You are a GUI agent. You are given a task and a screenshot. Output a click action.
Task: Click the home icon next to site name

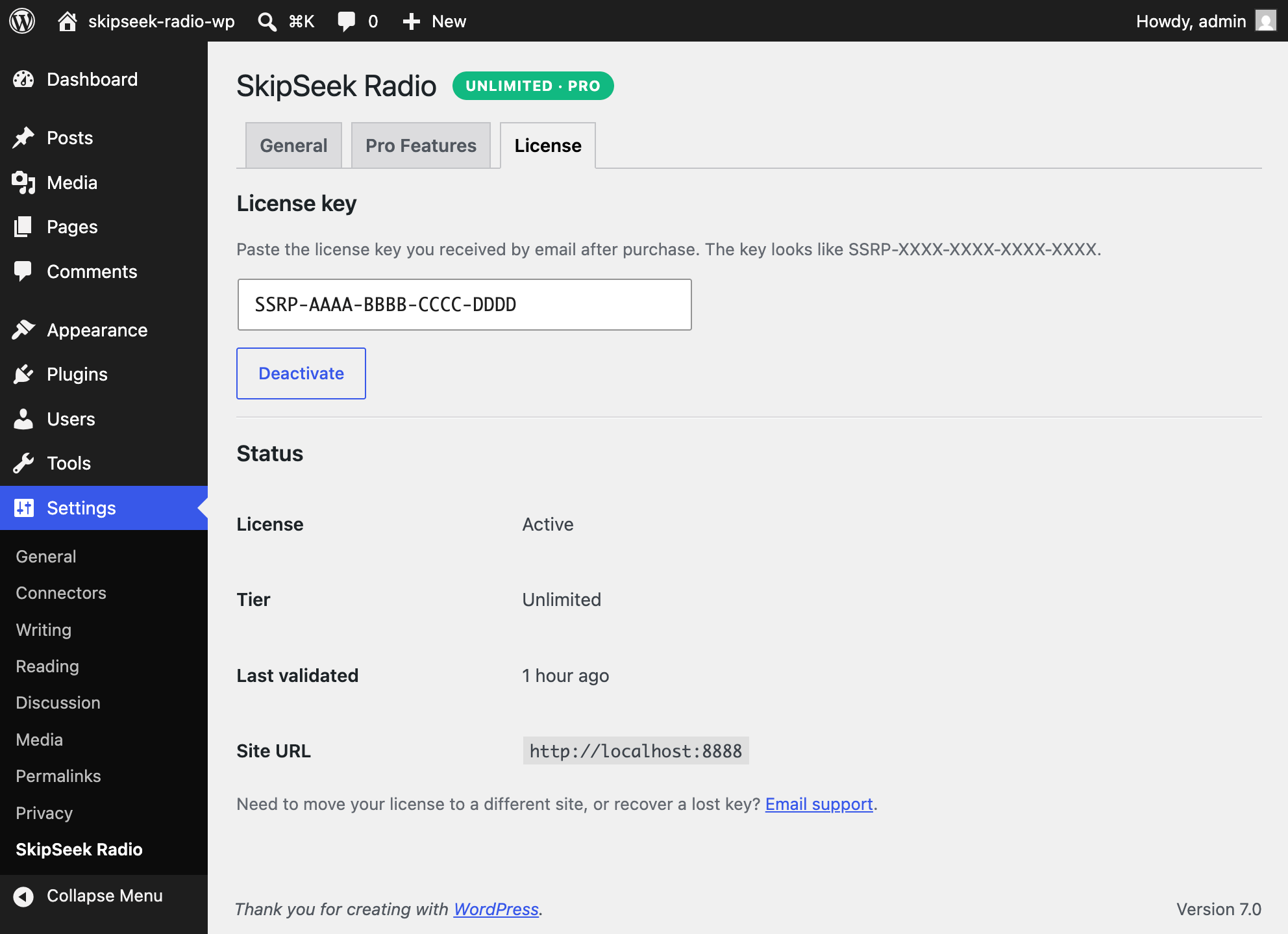pyautogui.click(x=67, y=21)
